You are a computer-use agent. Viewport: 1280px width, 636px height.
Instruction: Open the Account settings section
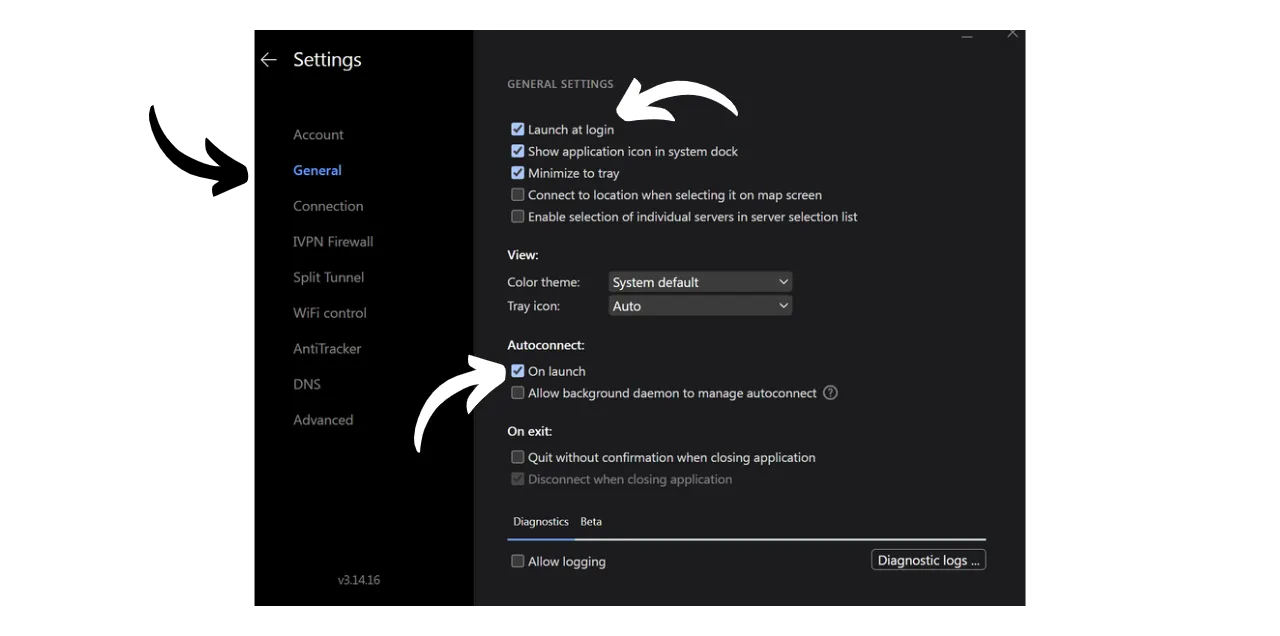[x=318, y=135]
